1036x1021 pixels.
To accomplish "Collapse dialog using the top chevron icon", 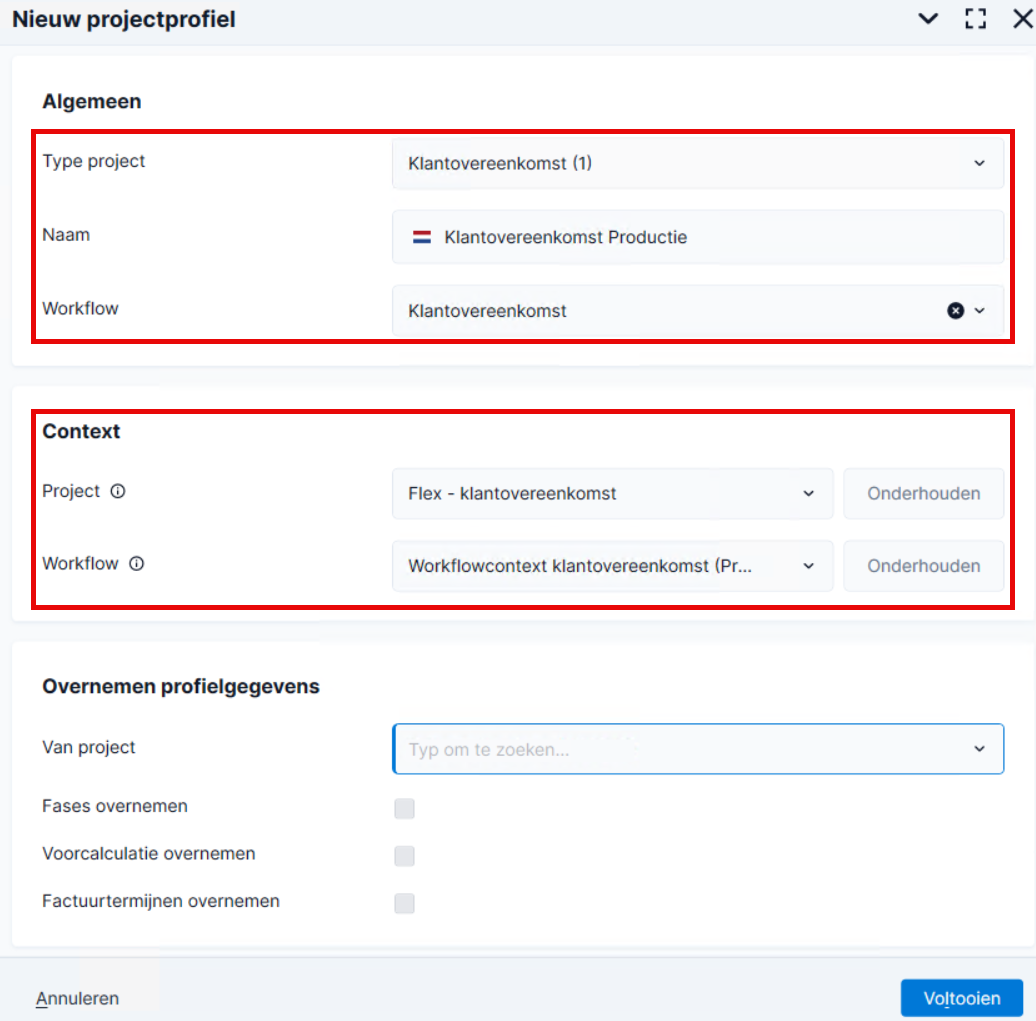I will (x=928, y=19).
